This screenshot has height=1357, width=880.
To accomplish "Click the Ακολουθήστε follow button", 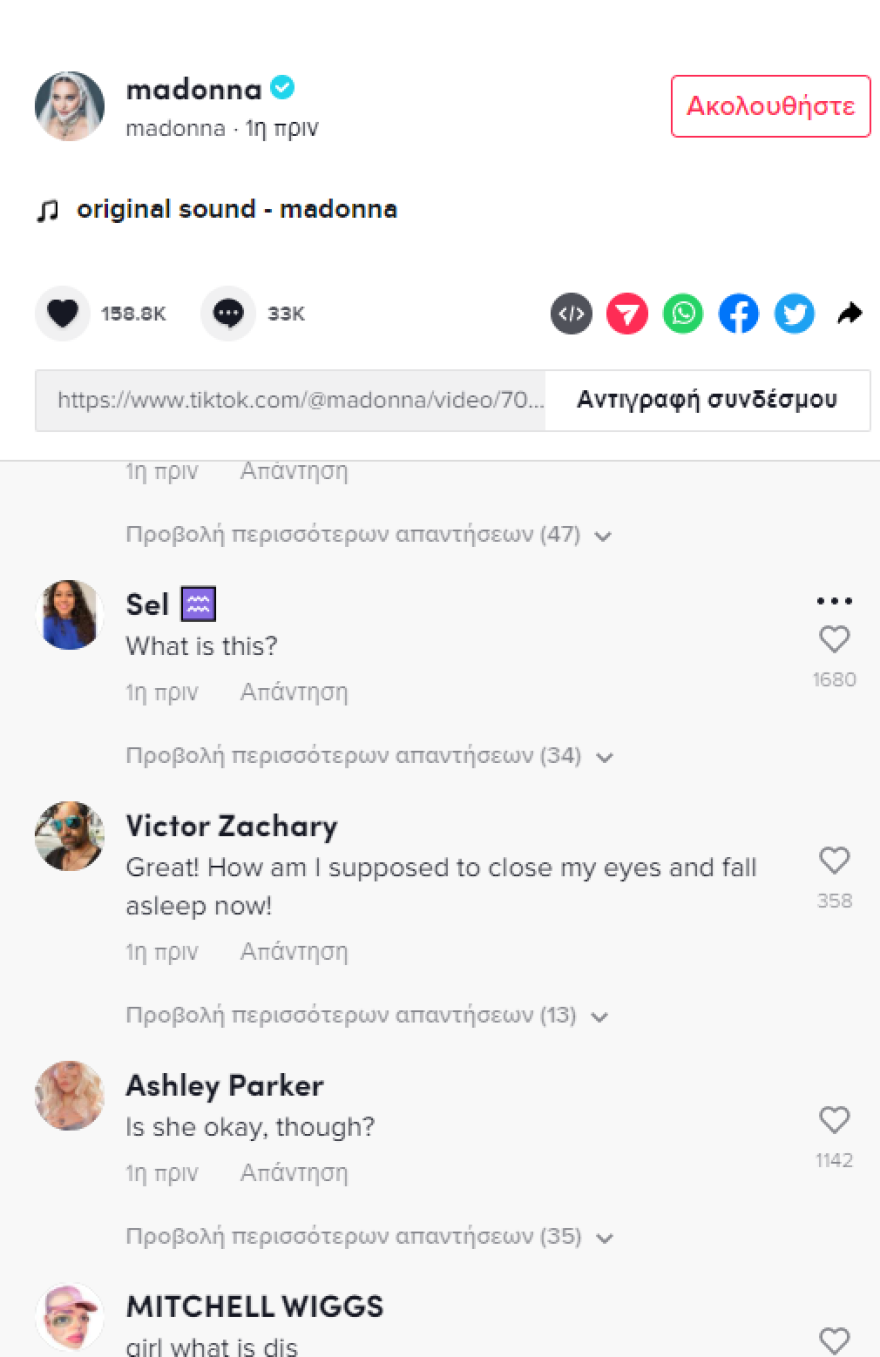I will [771, 106].
